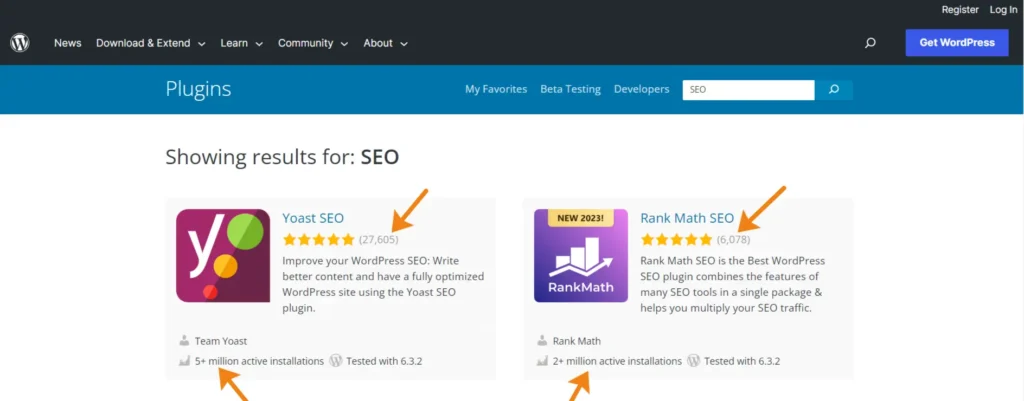Click the Rank Math SEO description paragraph
This screenshot has height=401, width=1024.
733,284
